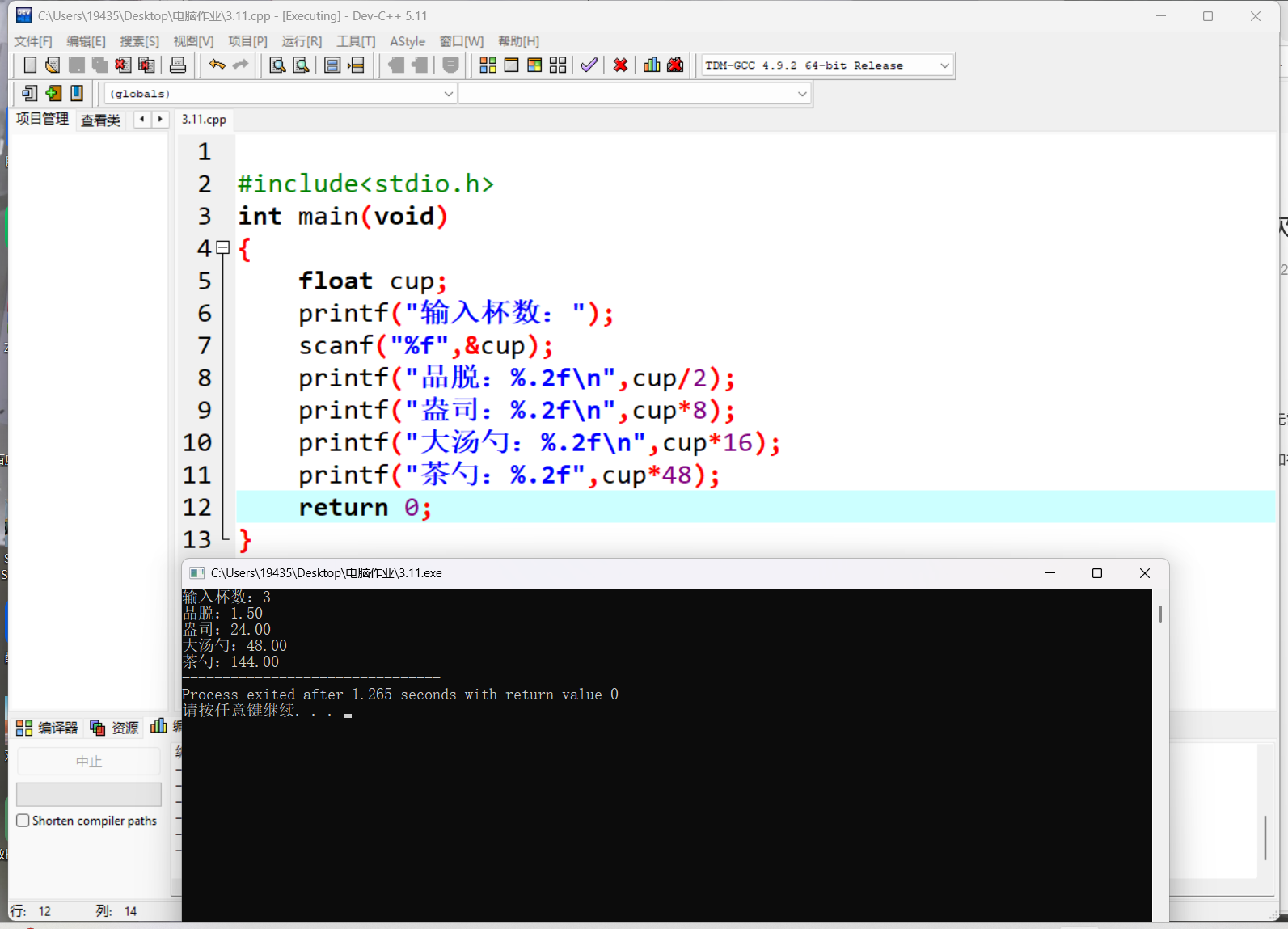Viewport: 1288px width, 929px height.
Task: Click the Insert snippet icon with green plus
Action: coord(53,94)
